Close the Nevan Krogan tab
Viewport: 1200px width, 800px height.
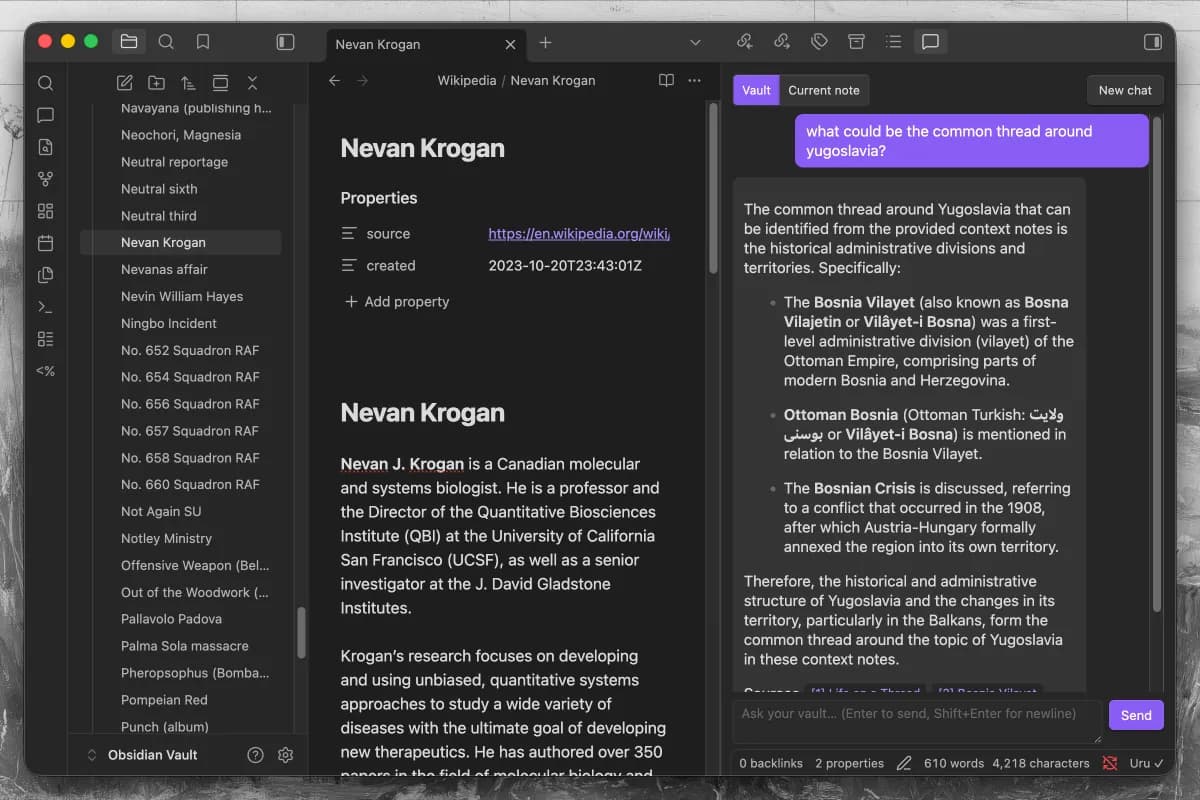tap(511, 44)
